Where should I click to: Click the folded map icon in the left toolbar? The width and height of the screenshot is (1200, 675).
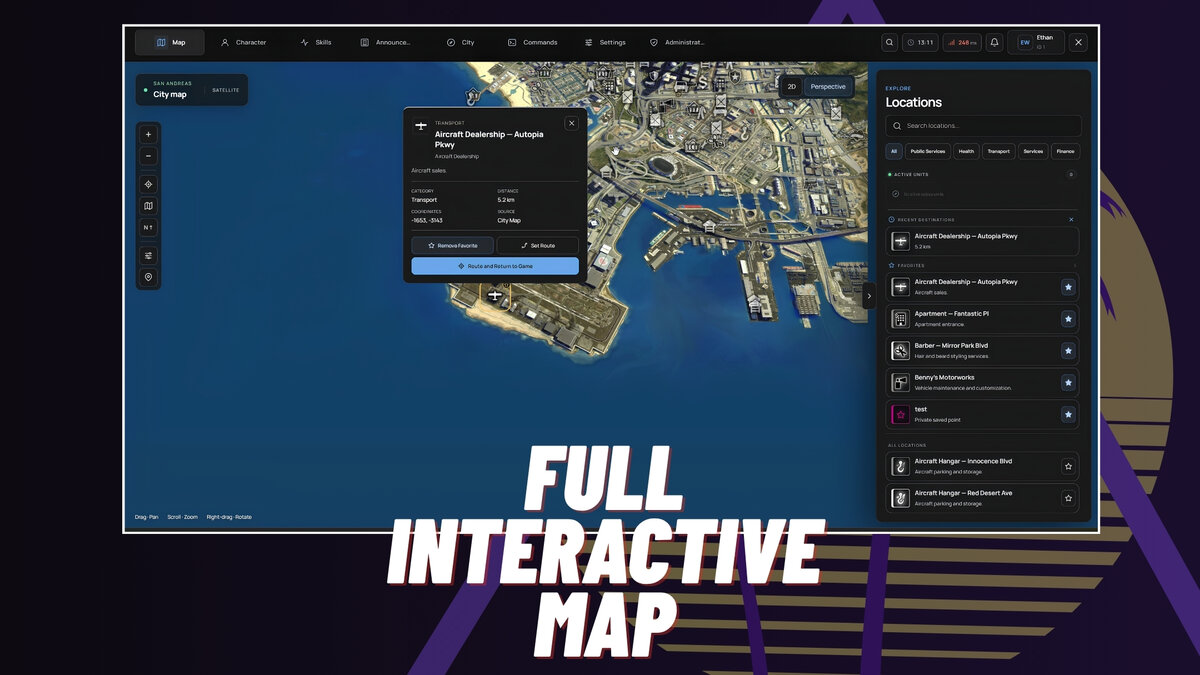pyautogui.click(x=149, y=206)
